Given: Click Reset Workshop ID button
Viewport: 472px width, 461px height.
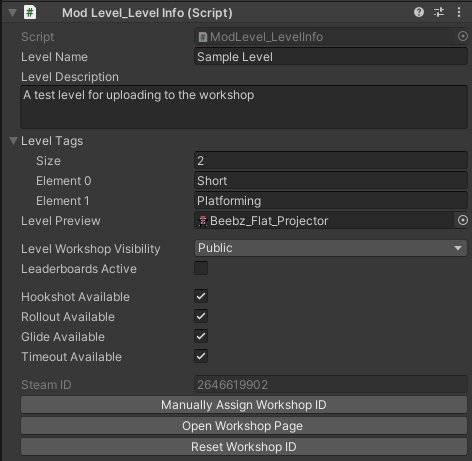Looking at the screenshot, I should [244, 447].
